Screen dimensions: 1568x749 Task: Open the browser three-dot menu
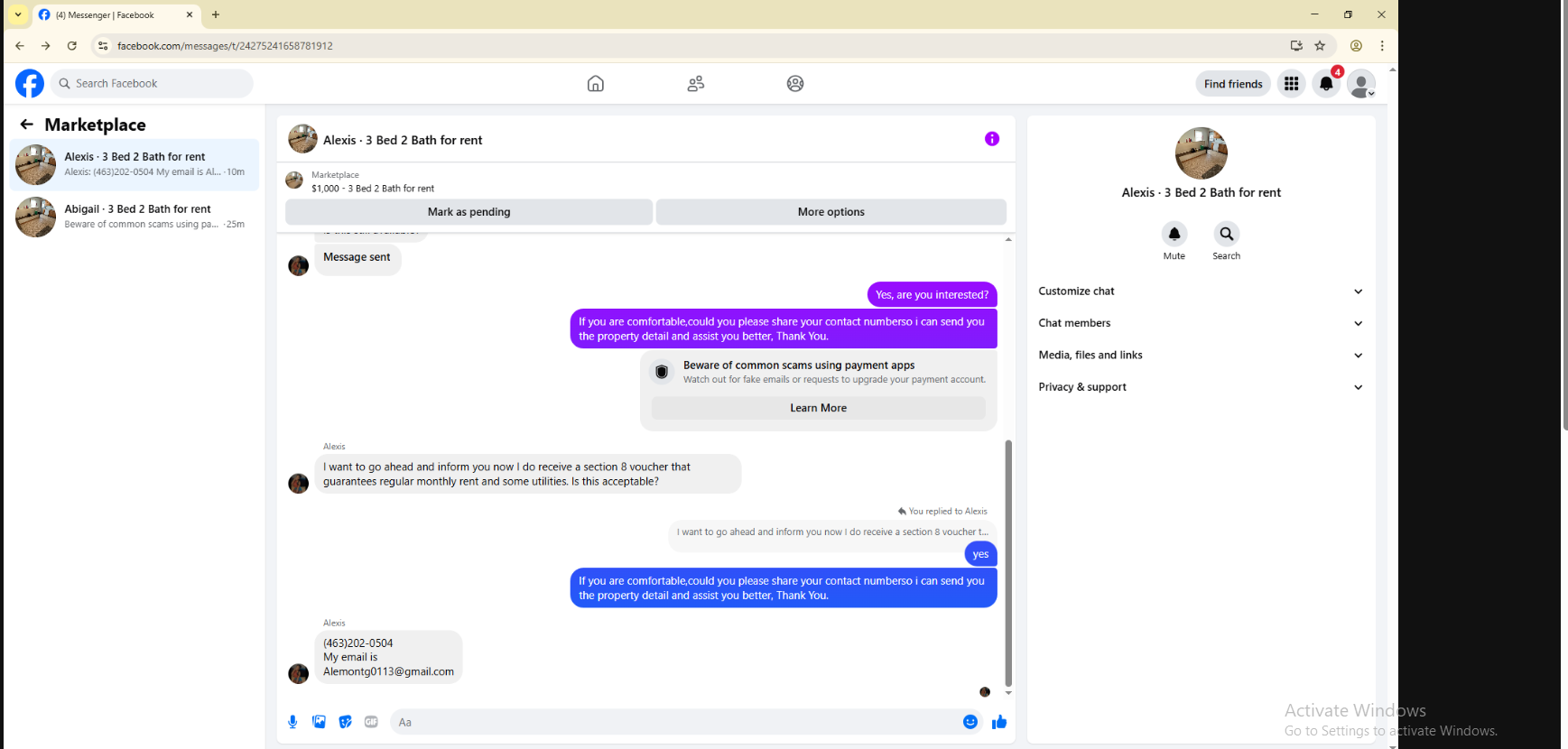1382,46
